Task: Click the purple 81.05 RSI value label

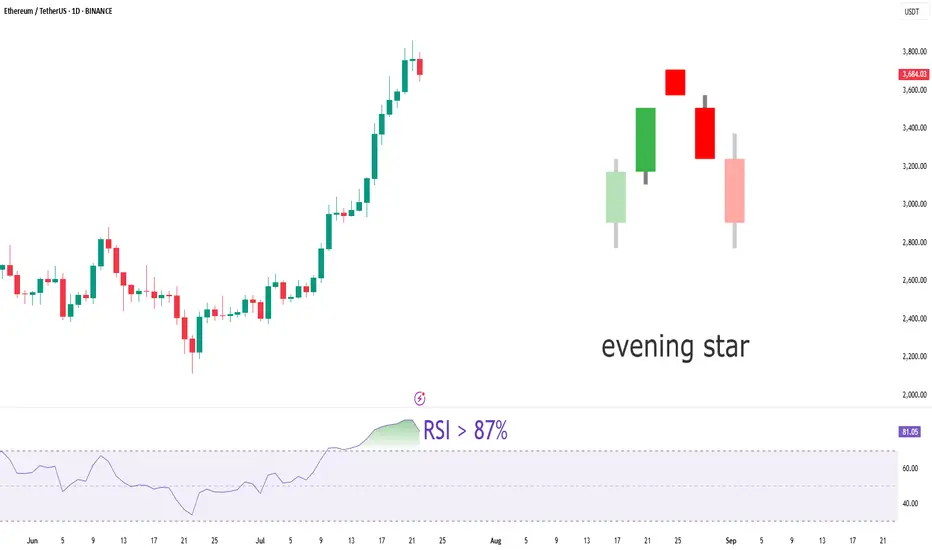Action: click(x=909, y=432)
